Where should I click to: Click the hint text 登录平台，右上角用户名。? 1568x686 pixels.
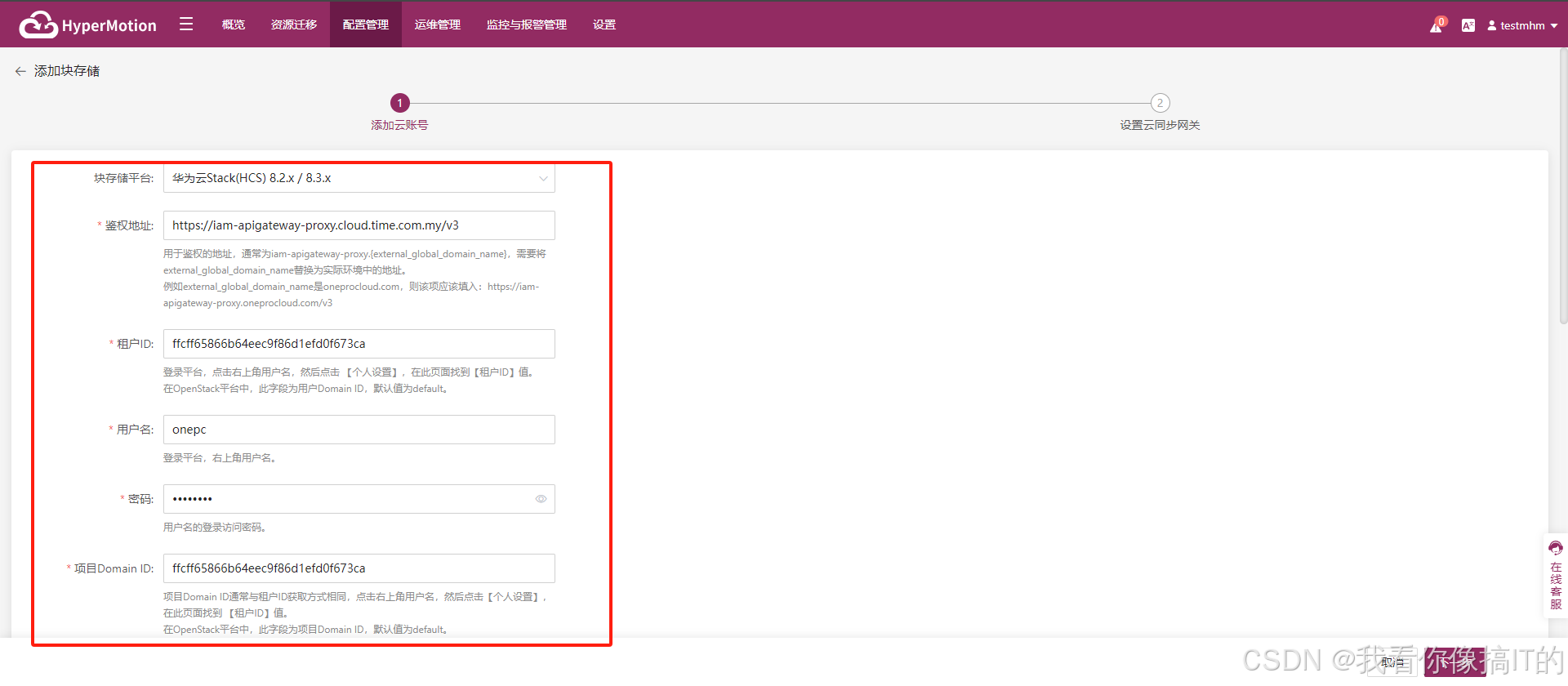coord(221,458)
